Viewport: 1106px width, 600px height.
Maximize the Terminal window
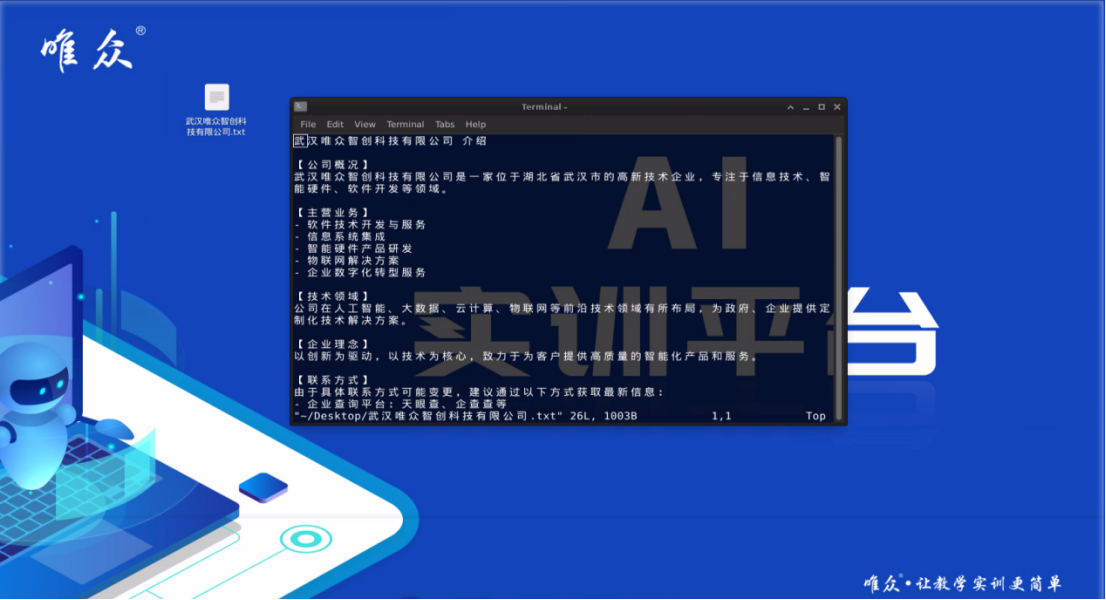[822, 107]
